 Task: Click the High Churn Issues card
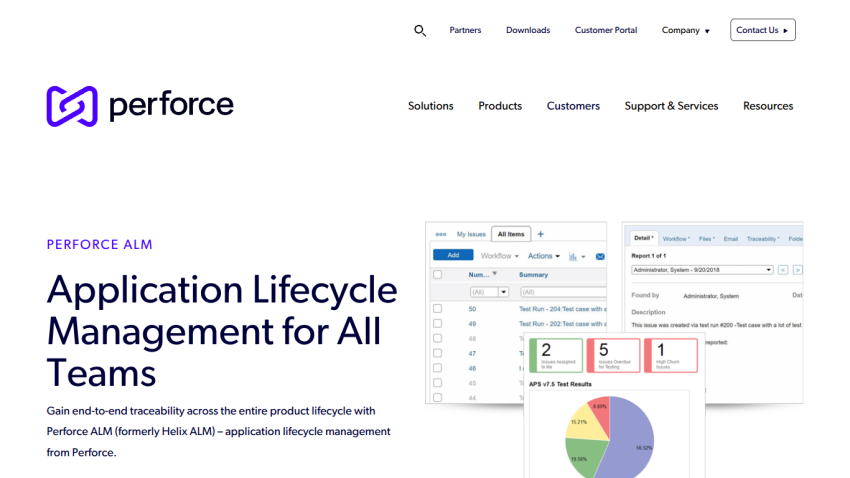pos(671,356)
